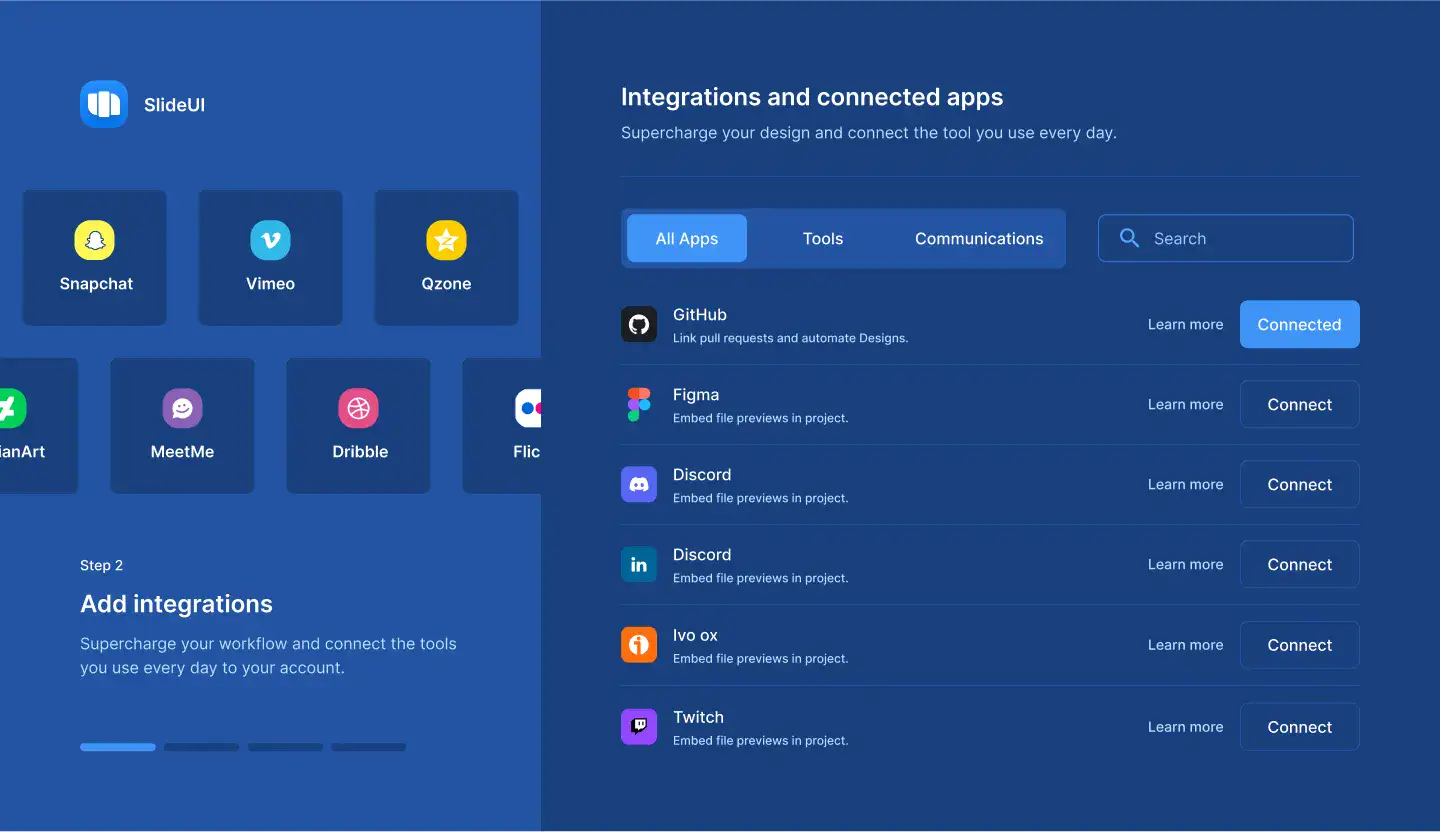Open Learn more in the row with the LinkedIn icon
The height and width of the screenshot is (832, 1440).
click(x=1185, y=564)
